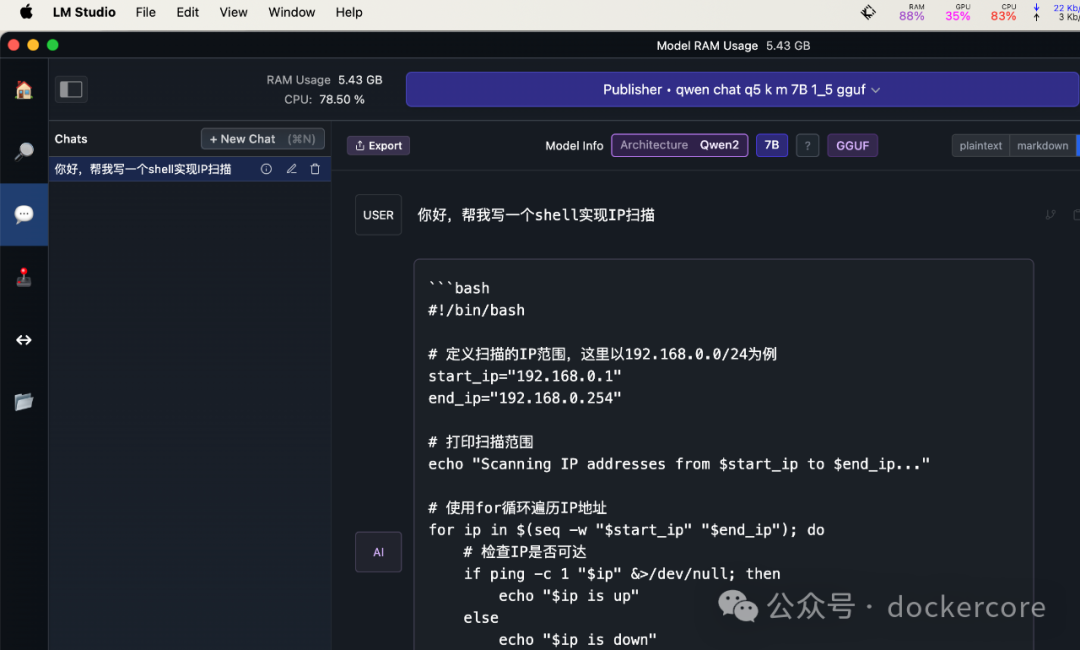Switch rendering to markdown
The height and width of the screenshot is (650, 1080).
pyautogui.click(x=1042, y=145)
